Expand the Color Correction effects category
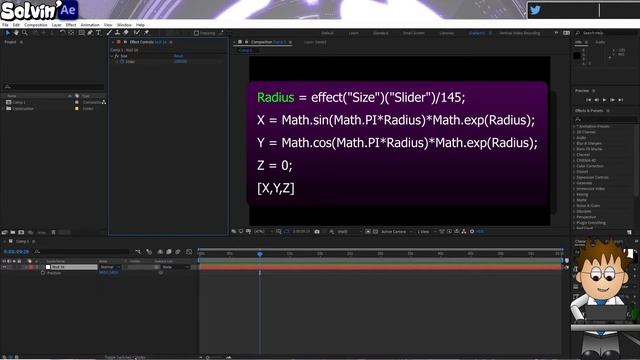Image resolution: width=640 pixels, height=360 pixels. 574,166
